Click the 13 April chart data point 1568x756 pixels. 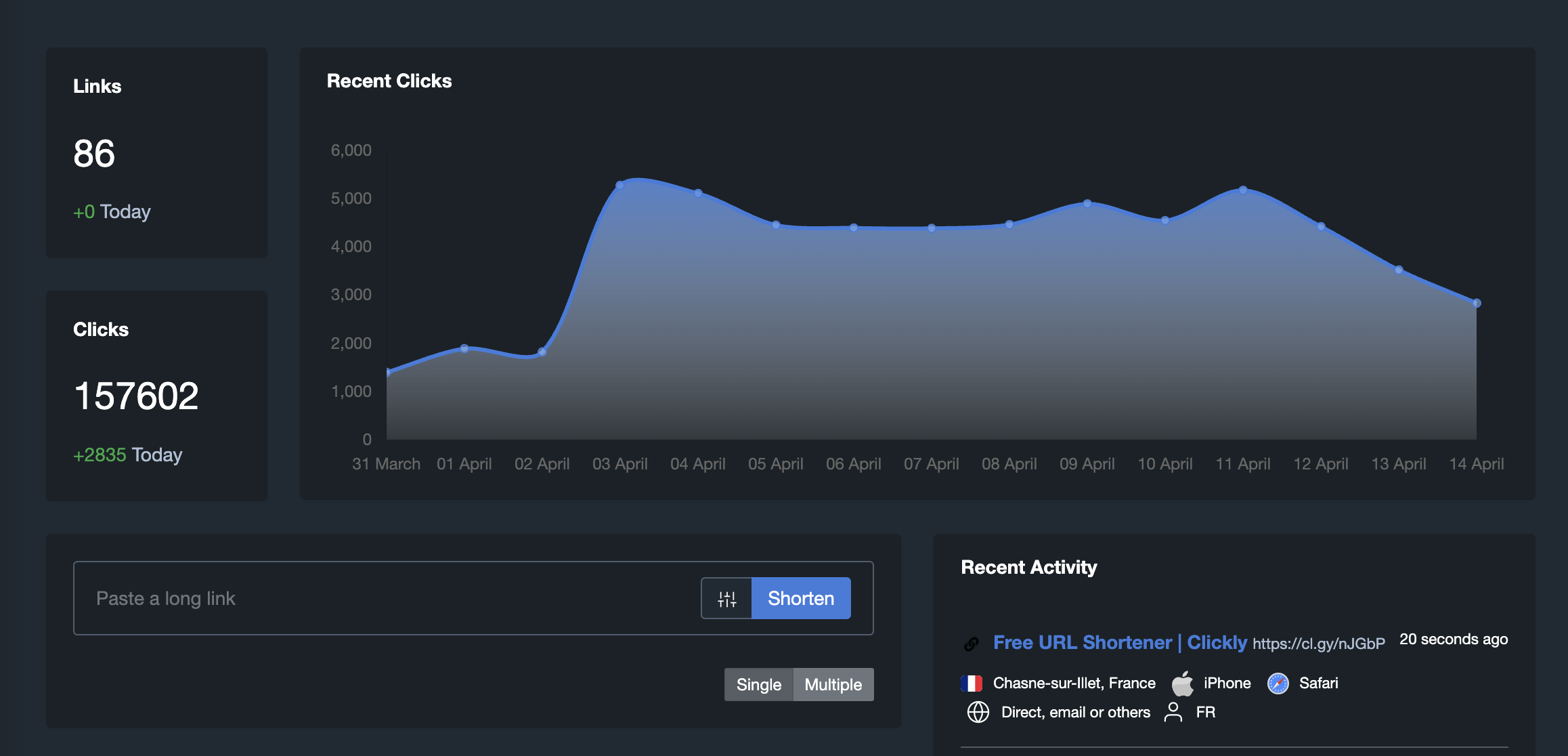[1399, 270]
